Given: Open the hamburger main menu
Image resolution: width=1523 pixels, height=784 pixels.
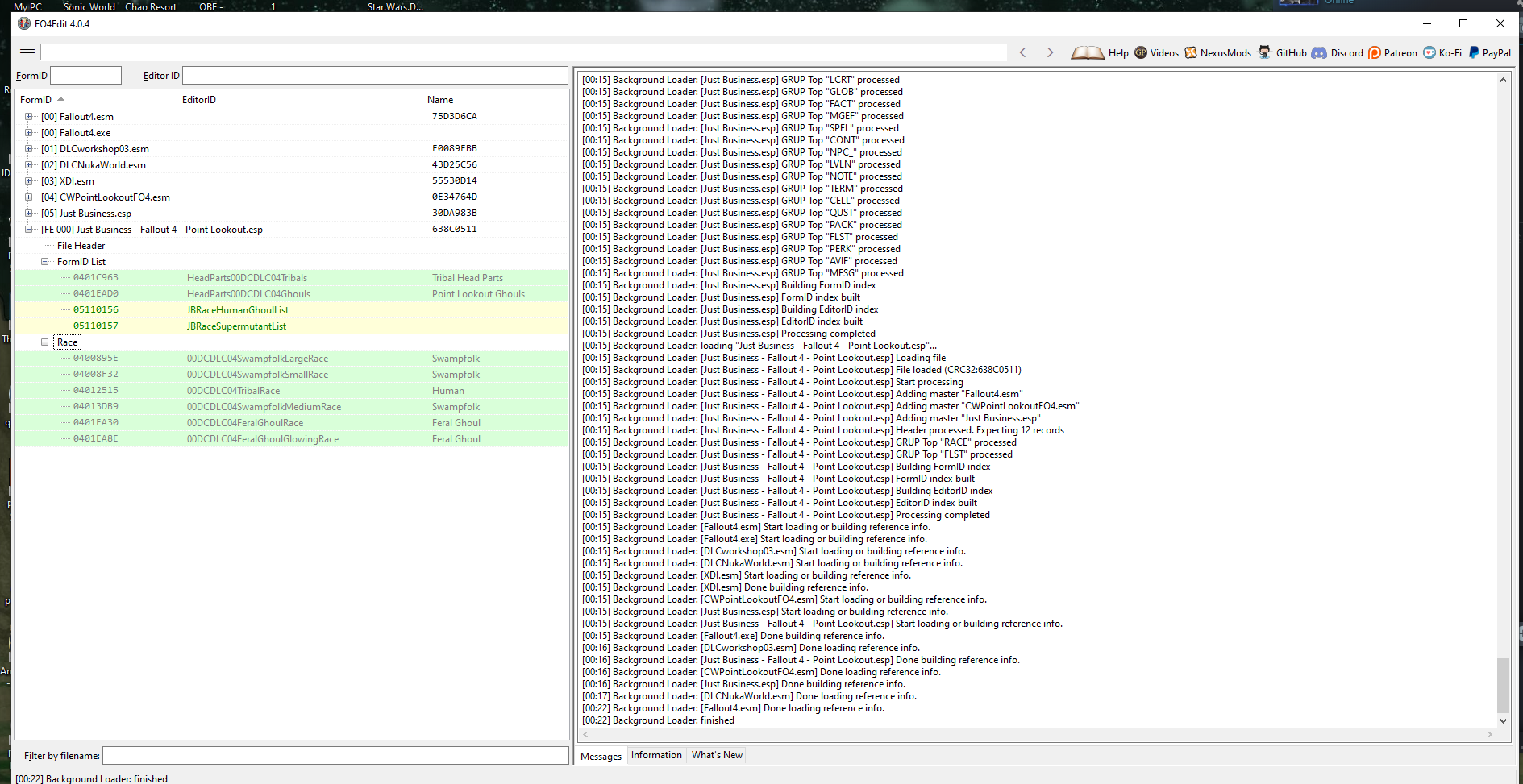Looking at the screenshot, I should pos(27,52).
